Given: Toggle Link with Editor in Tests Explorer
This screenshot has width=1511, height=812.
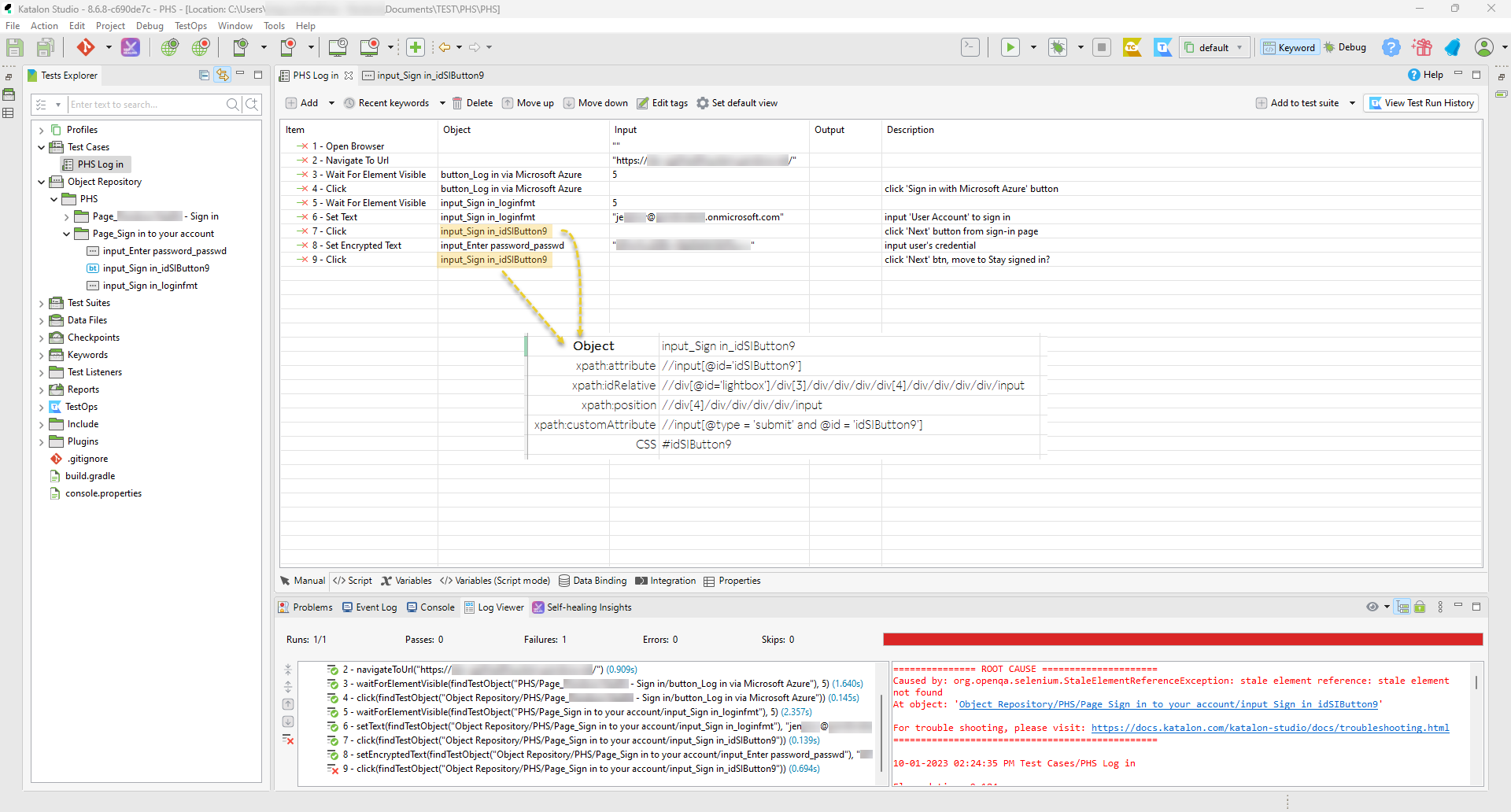Looking at the screenshot, I should [x=223, y=76].
